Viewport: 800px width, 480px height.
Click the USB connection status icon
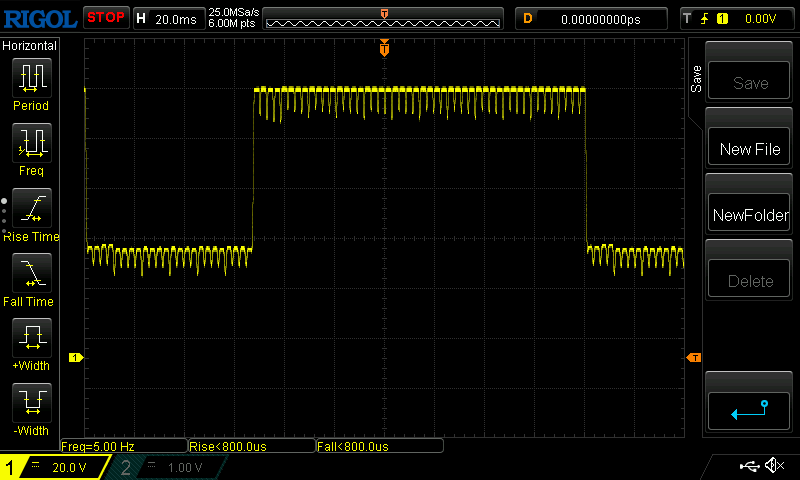click(750, 466)
